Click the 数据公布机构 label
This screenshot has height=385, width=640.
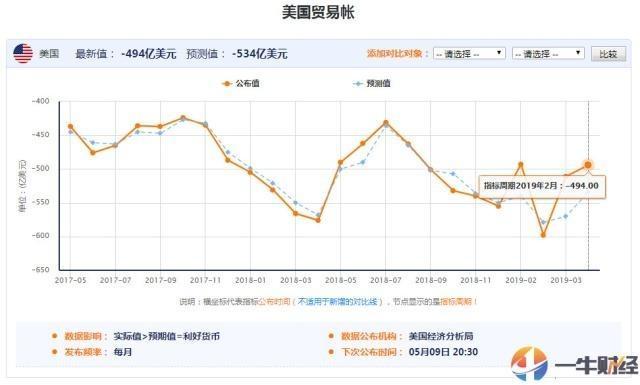[x=372, y=336]
